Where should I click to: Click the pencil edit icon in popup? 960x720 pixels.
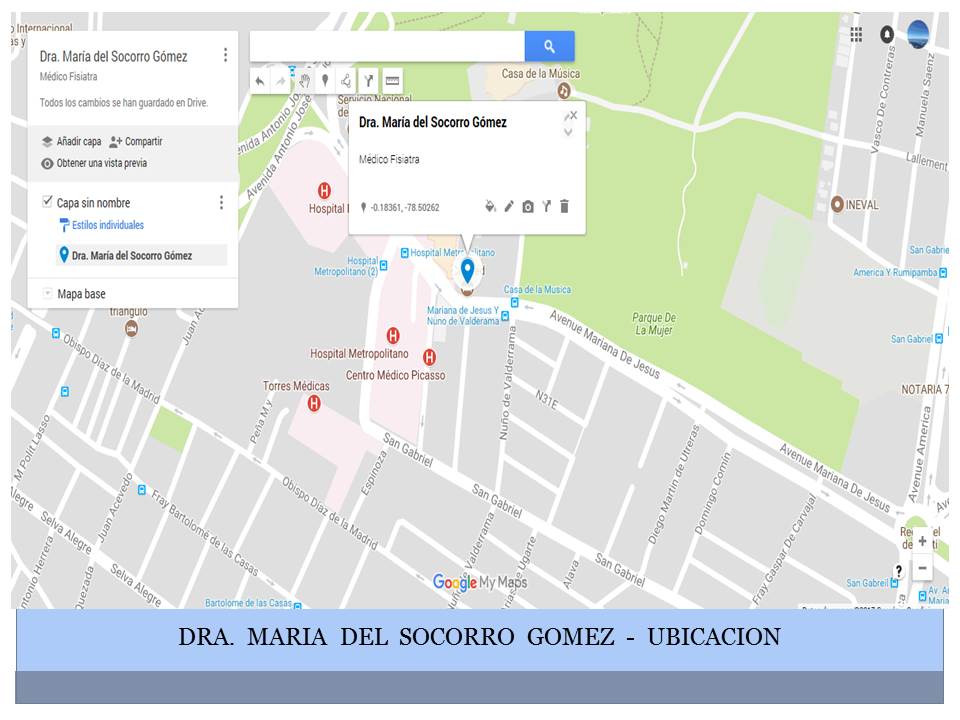click(509, 207)
